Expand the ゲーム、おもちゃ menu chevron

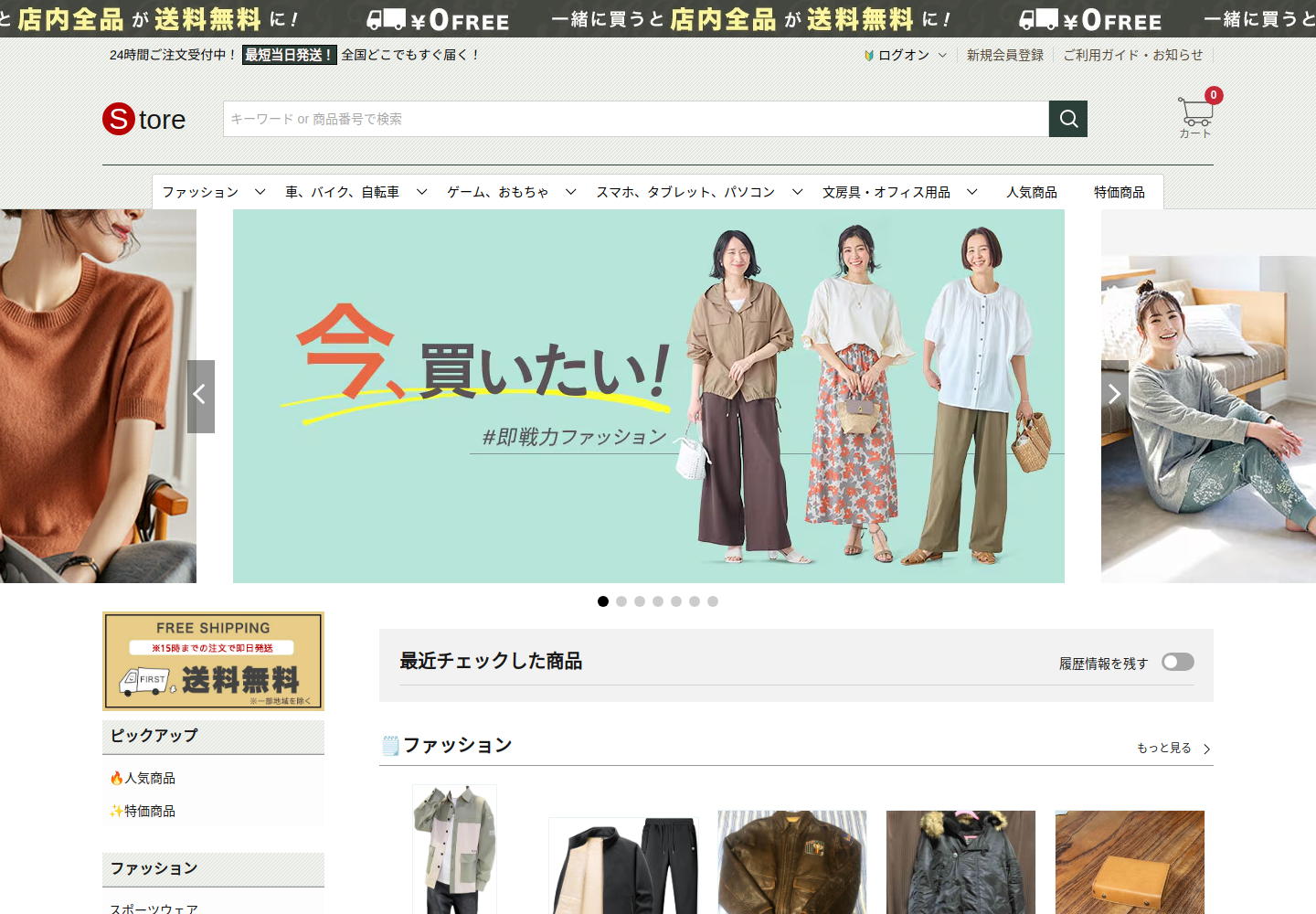point(571,192)
